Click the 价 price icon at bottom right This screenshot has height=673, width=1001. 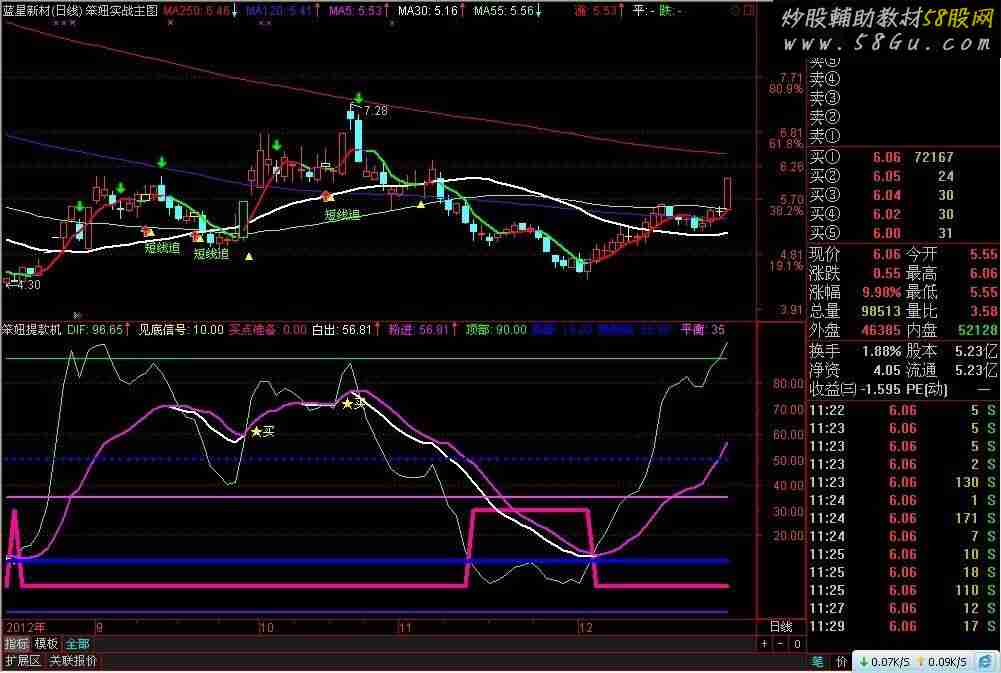[841, 662]
